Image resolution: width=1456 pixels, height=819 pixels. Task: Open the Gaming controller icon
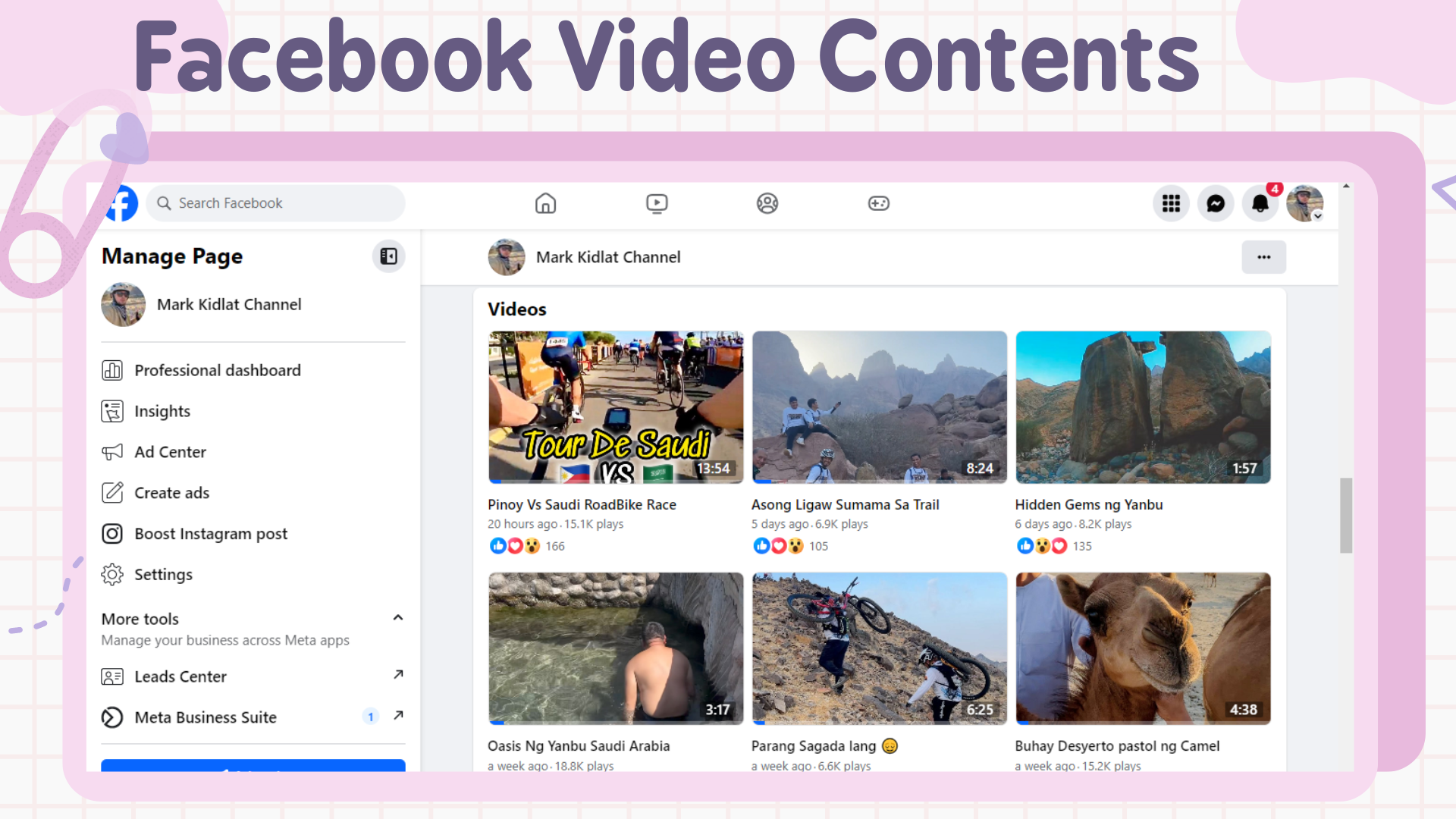coord(878,203)
